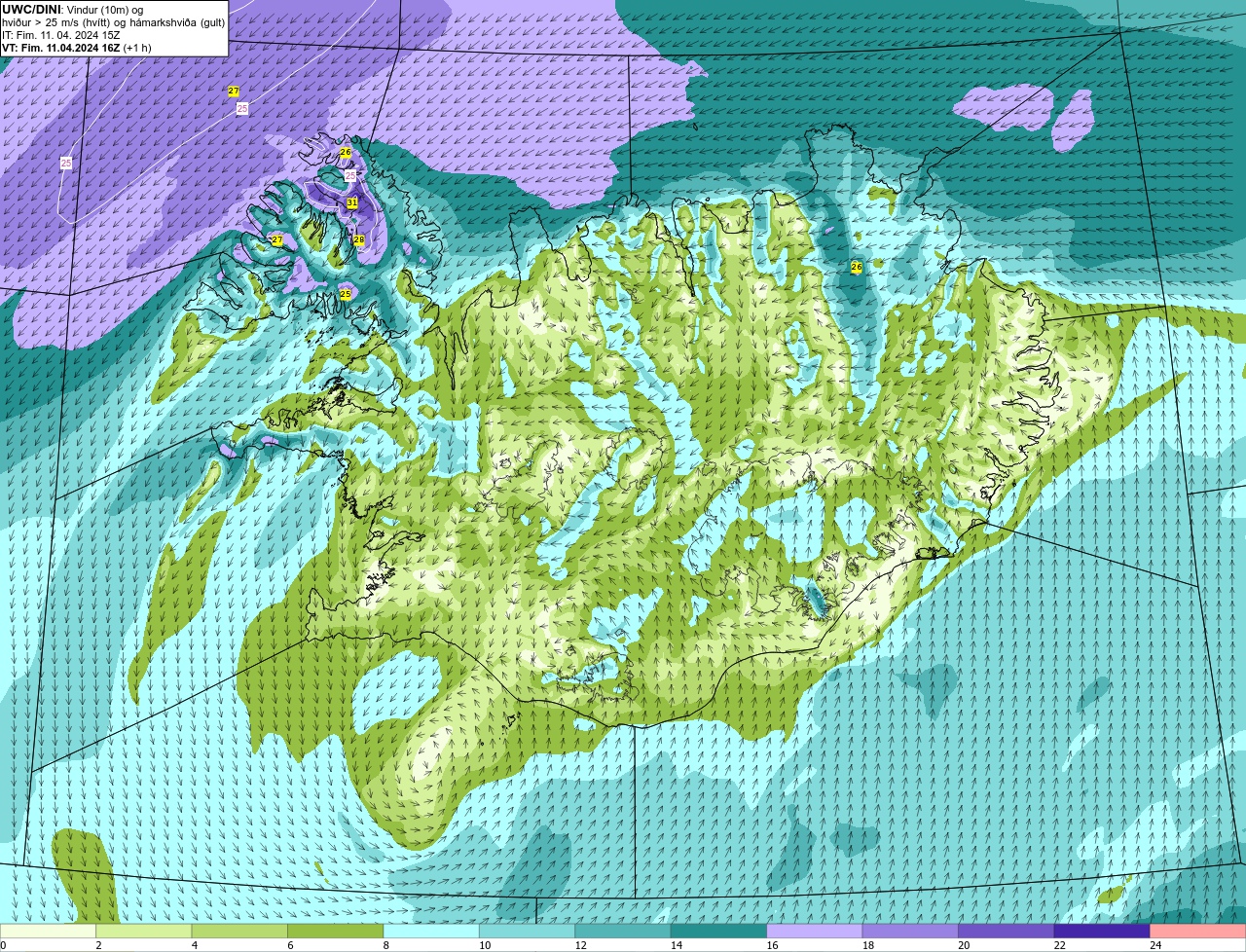This screenshot has height=952, width=1246.
Task: Click the light green 2–4 m/s legend swatch
Action: [144, 932]
